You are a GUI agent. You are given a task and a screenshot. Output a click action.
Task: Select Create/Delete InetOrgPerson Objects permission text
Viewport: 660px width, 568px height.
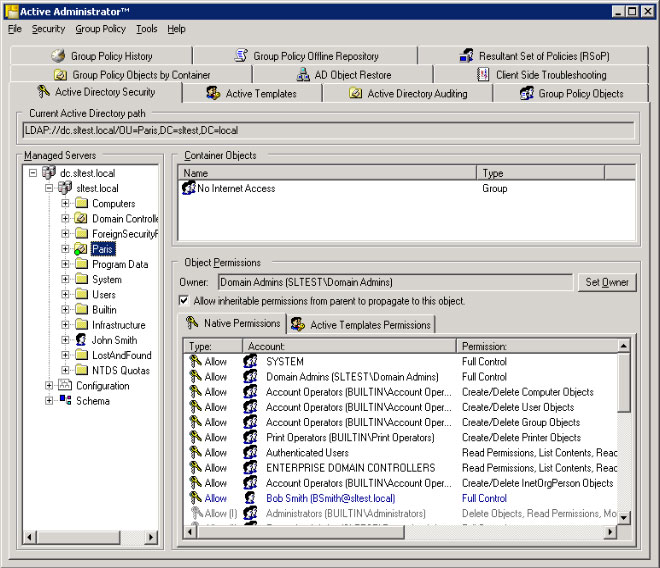pyautogui.click(x=538, y=483)
